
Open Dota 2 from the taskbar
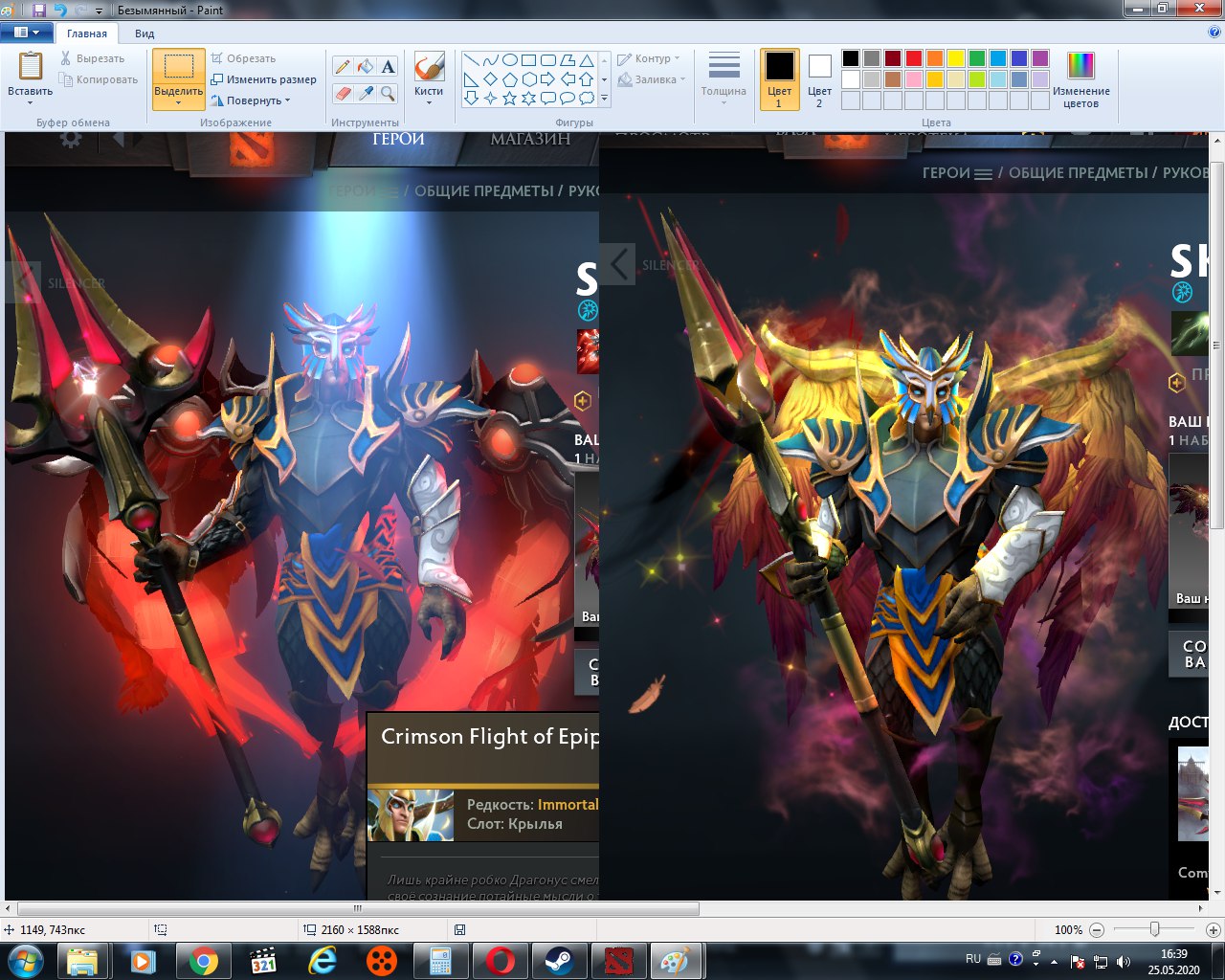617,961
